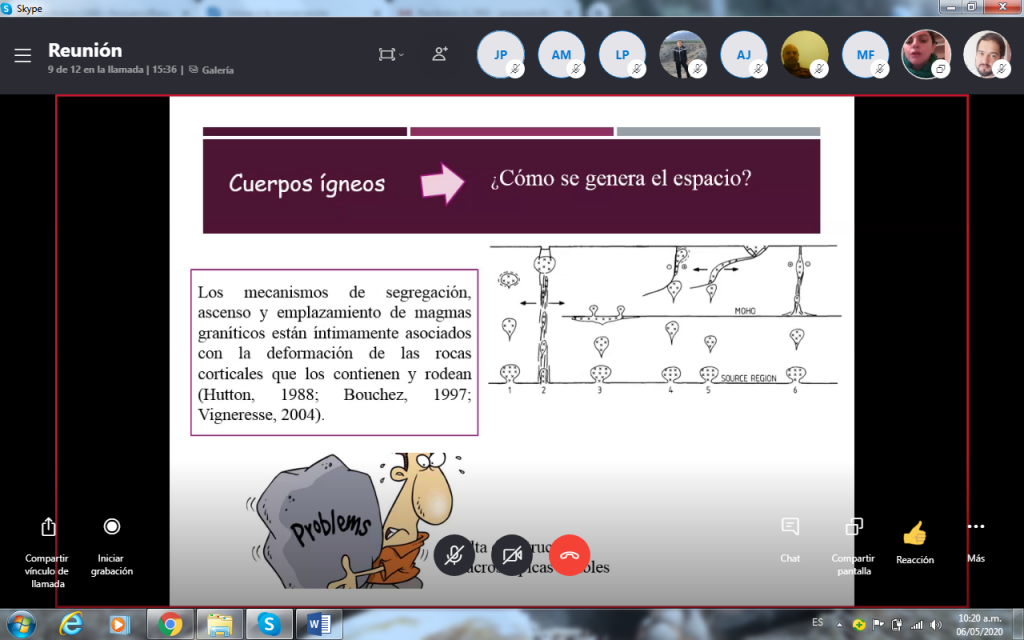Click the shared slide presentation area
The image size is (1024, 640).
click(512, 351)
